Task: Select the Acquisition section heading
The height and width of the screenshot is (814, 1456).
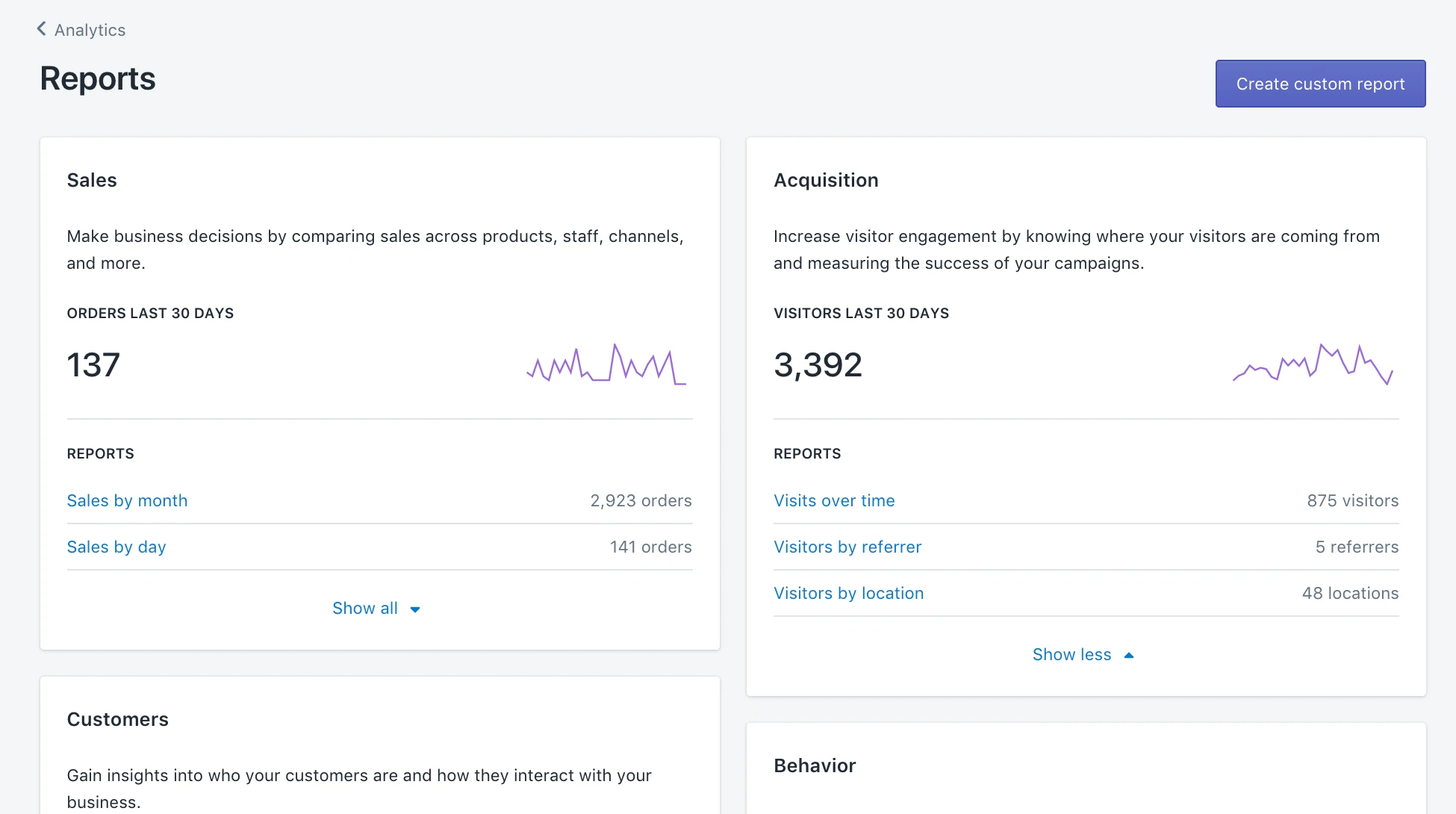Action: tap(826, 179)
